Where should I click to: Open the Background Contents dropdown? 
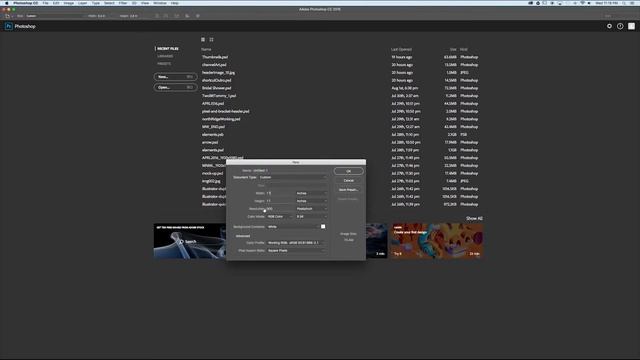pyautogui.click(x=293, y=227)
